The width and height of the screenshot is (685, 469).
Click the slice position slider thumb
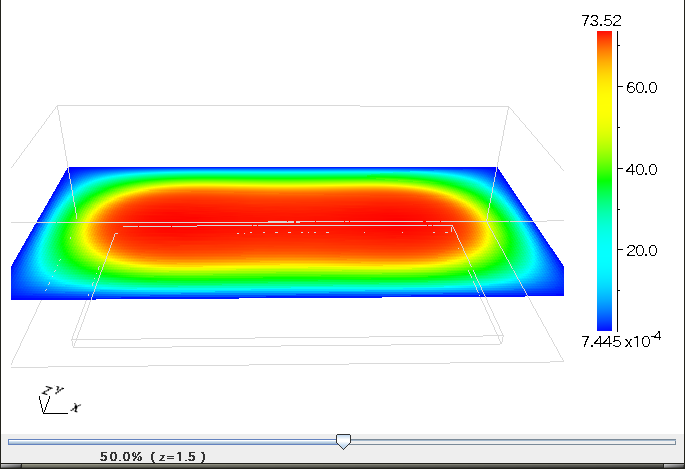pyautogui.click(x=343, y=441)
